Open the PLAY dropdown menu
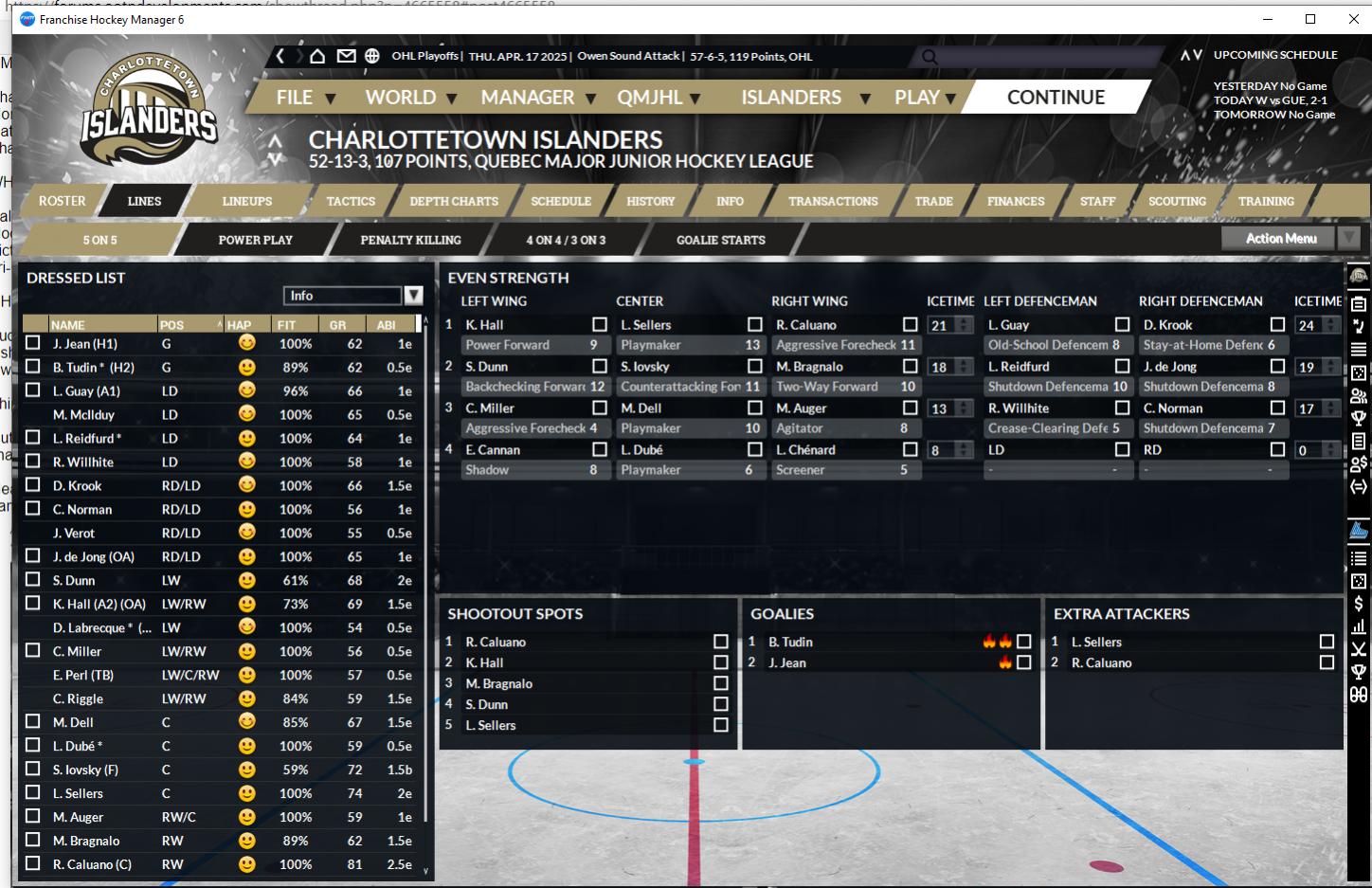This screenshot has width=1372, height=888. coord(926,98)
